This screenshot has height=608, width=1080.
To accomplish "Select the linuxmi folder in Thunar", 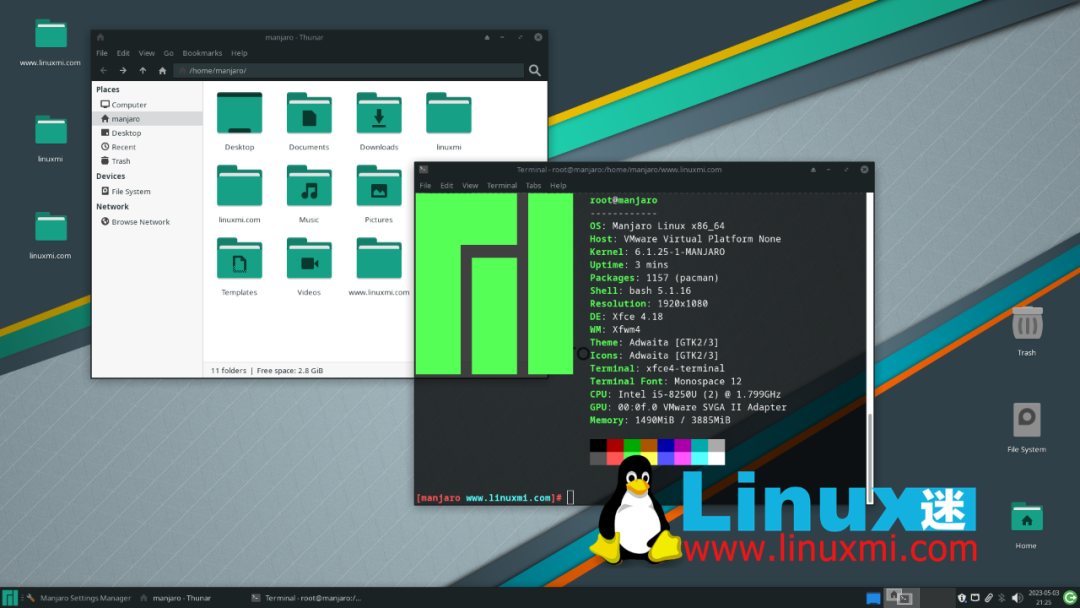I will pyautogui.click(x=448, y=114).
